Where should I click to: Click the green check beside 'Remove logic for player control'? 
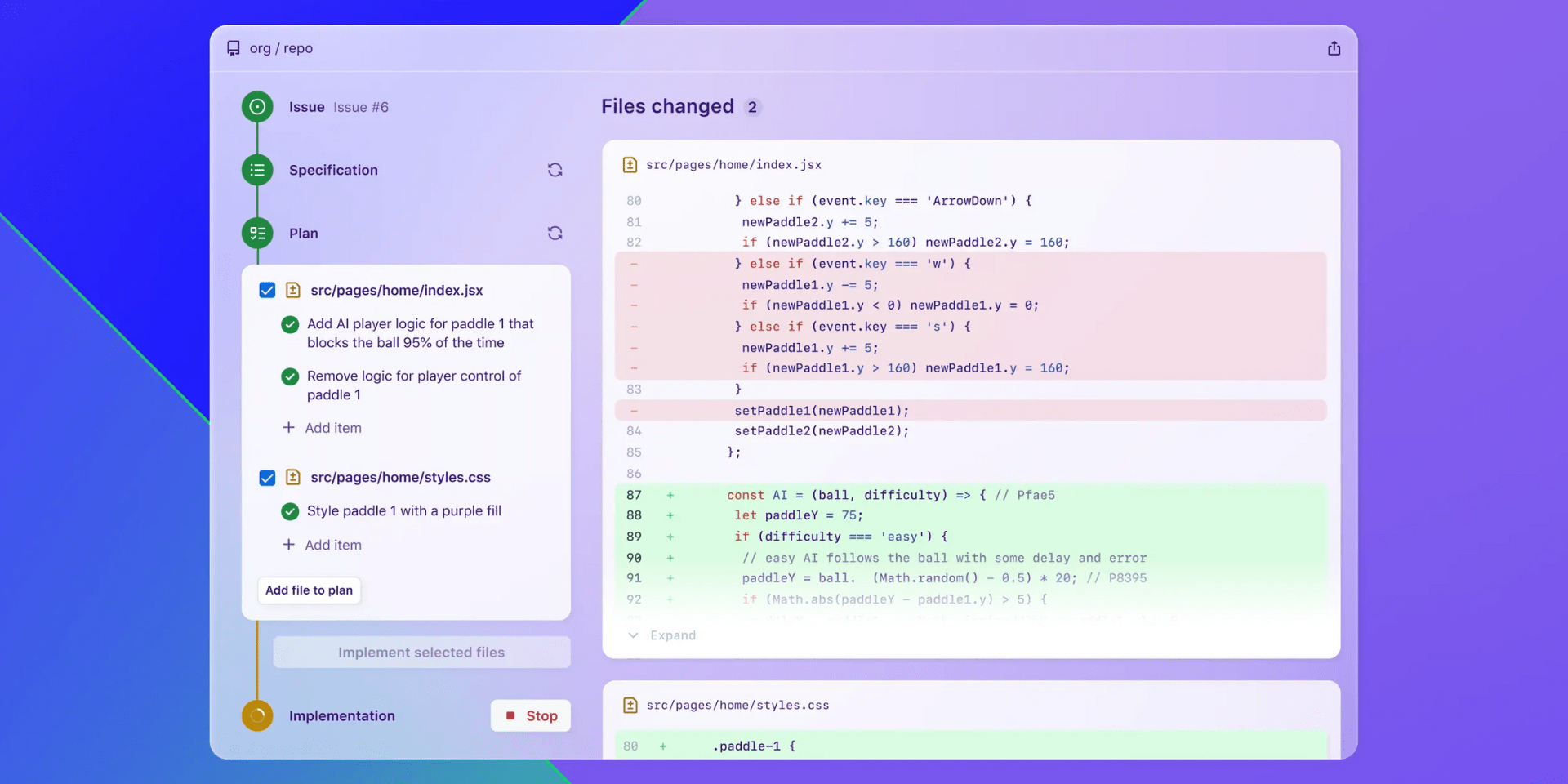coord(290,376)
